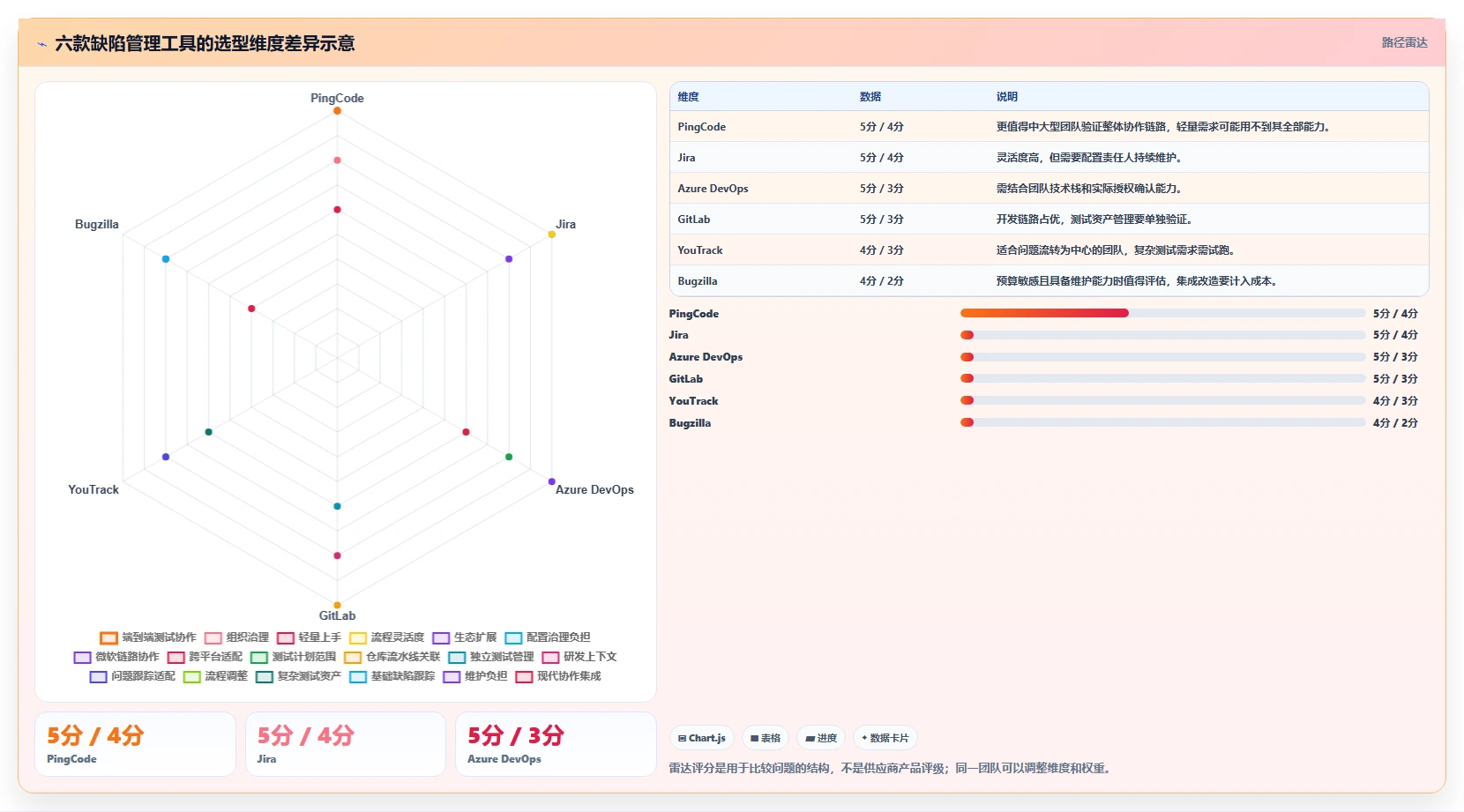Click the 路径雷达 label in the header
The height and width of the screenshot is (812, 1464).
(1404, 42)
